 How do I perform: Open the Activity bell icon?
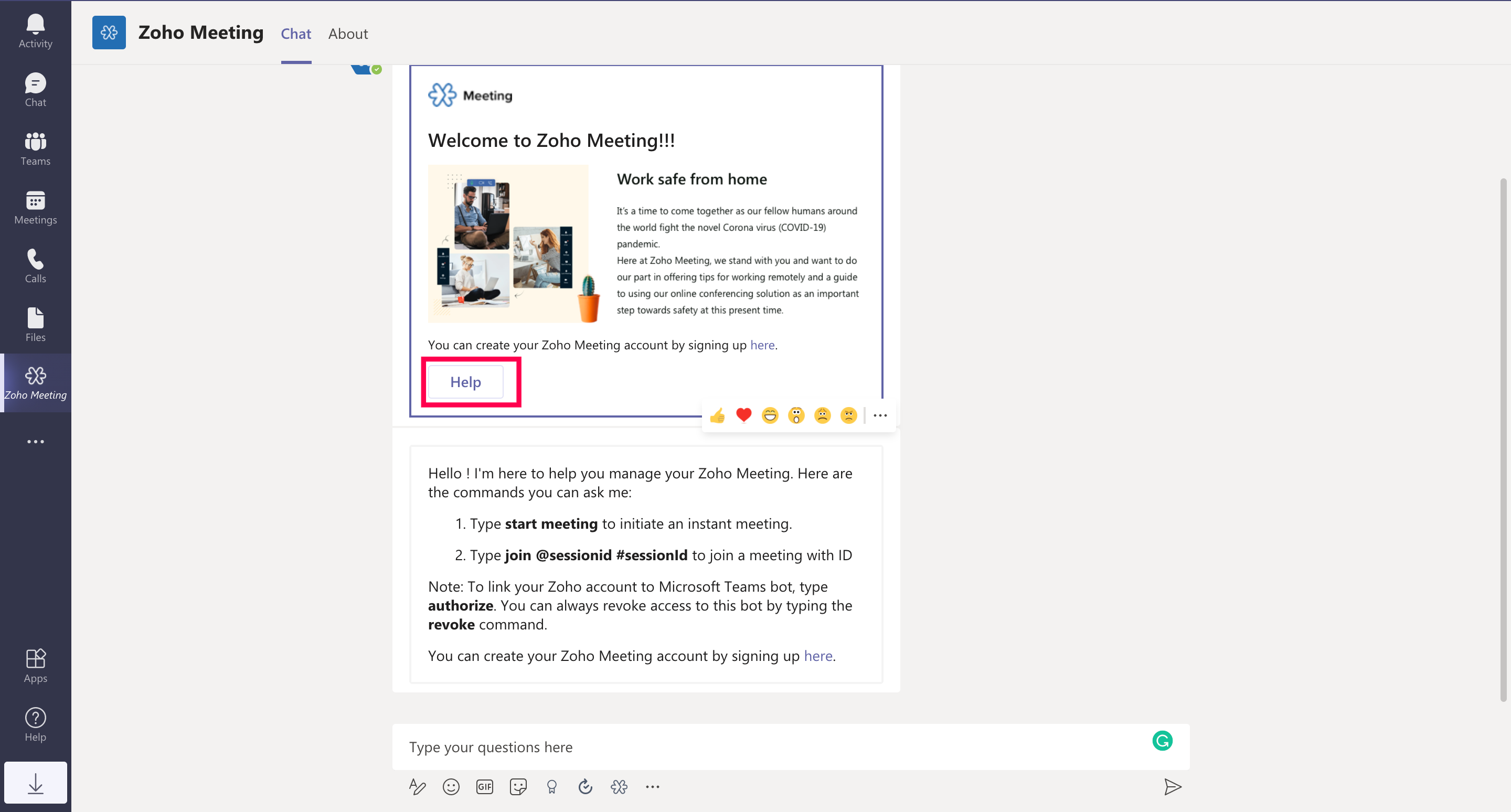(35, 31)
